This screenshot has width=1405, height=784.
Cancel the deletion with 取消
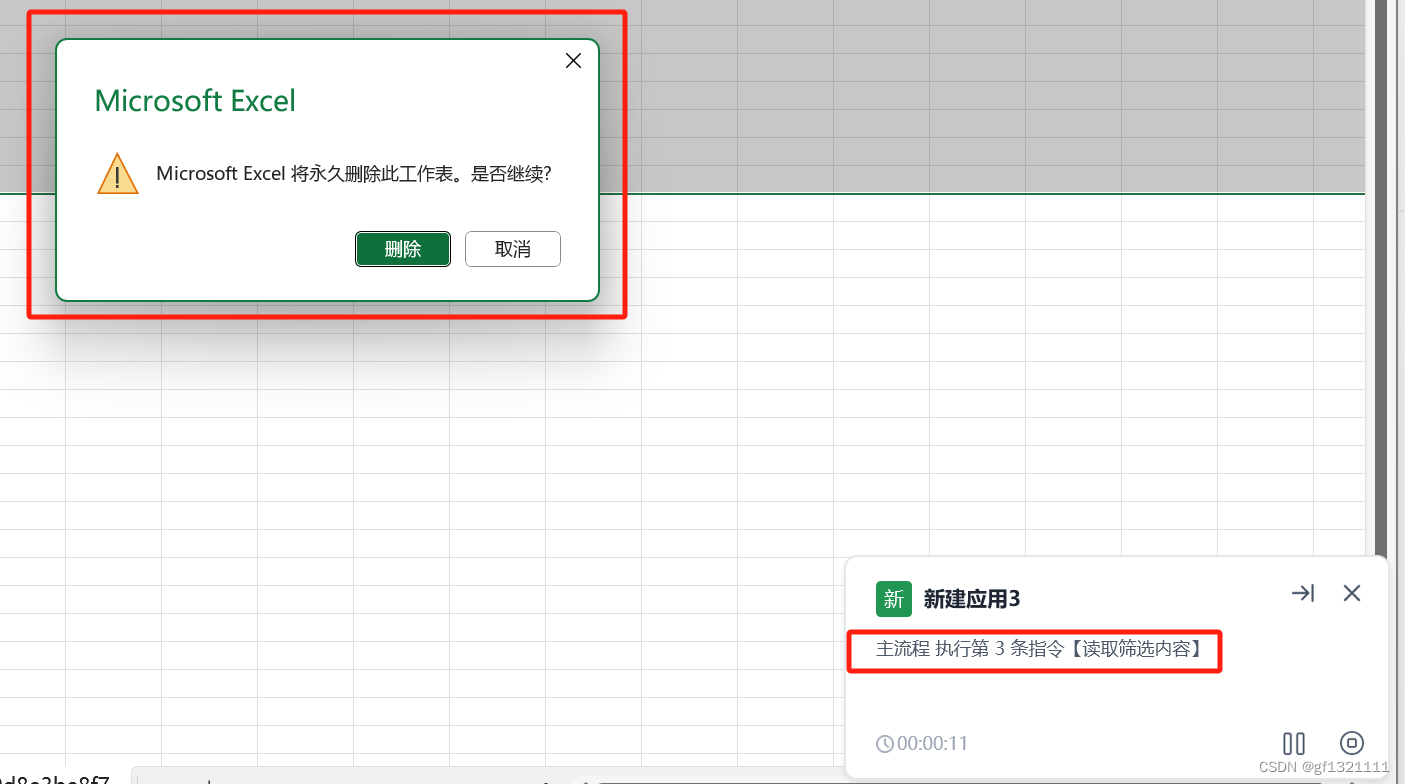pyautogui.click(x=513, y=249)
